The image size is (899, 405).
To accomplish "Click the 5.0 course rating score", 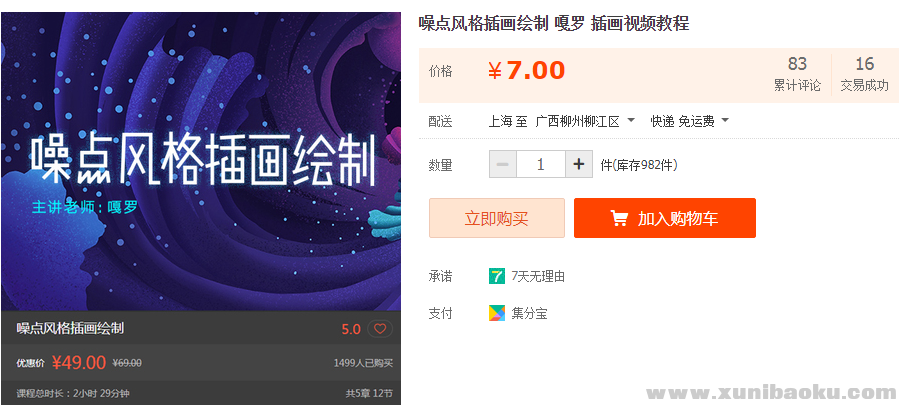I will point(351,328).
